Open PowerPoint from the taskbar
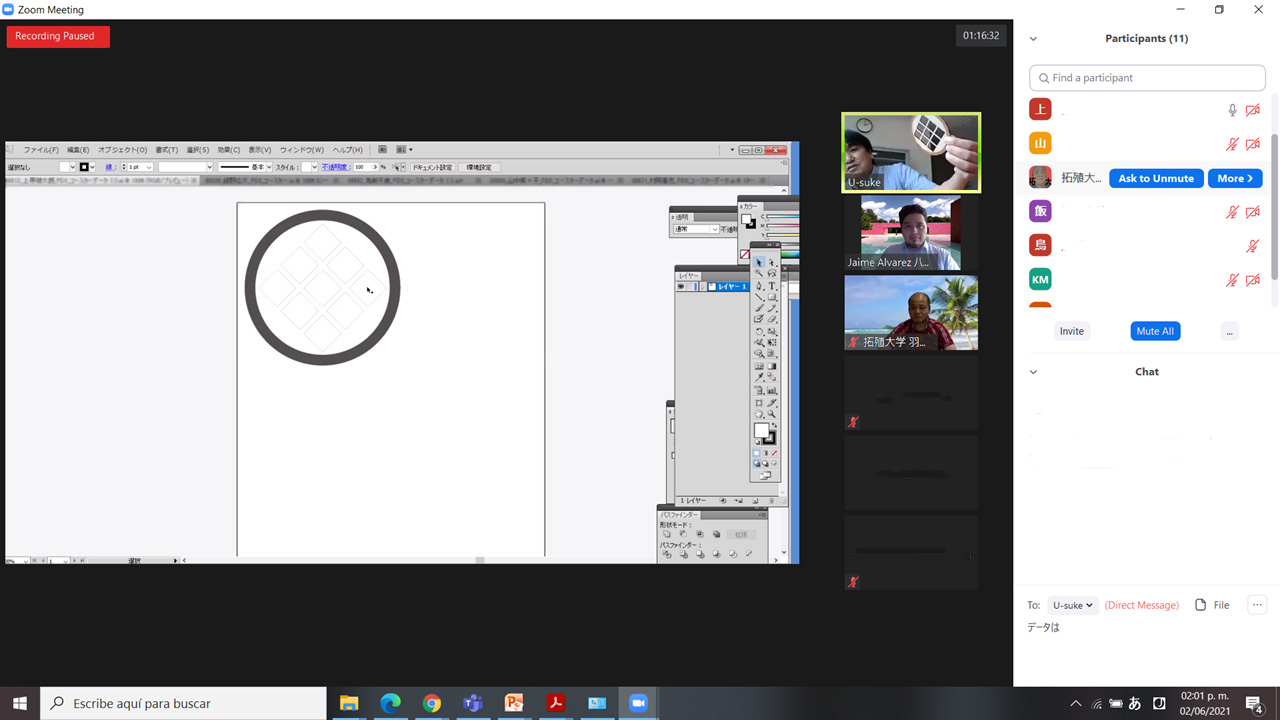Image resolution: width=1280 pixels, height=720 pixels. pyautogui.click(x=514, y=703)
